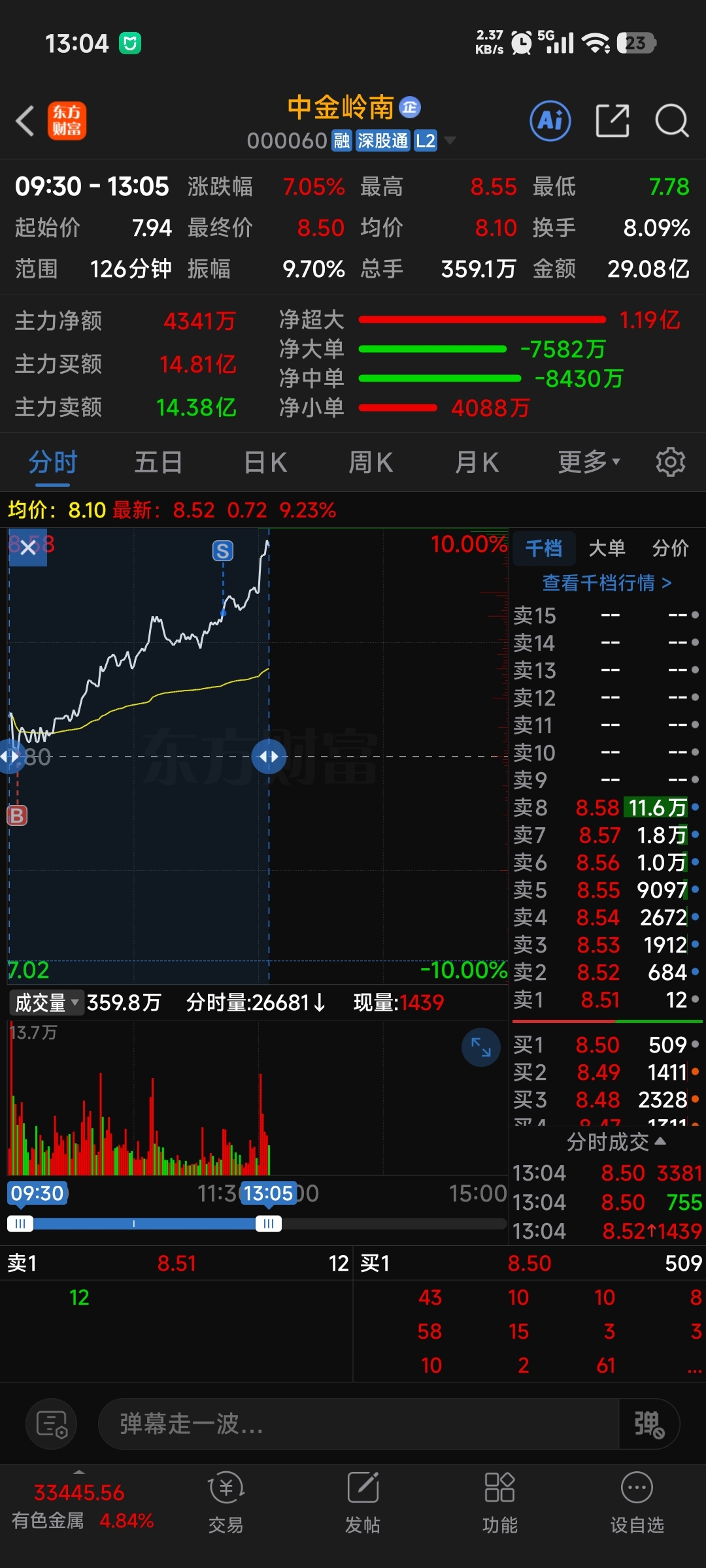Image resolution: width=706 pixels, height=1568 pixels.
Task: Select the 大单 tab
Action: [607, 547]
